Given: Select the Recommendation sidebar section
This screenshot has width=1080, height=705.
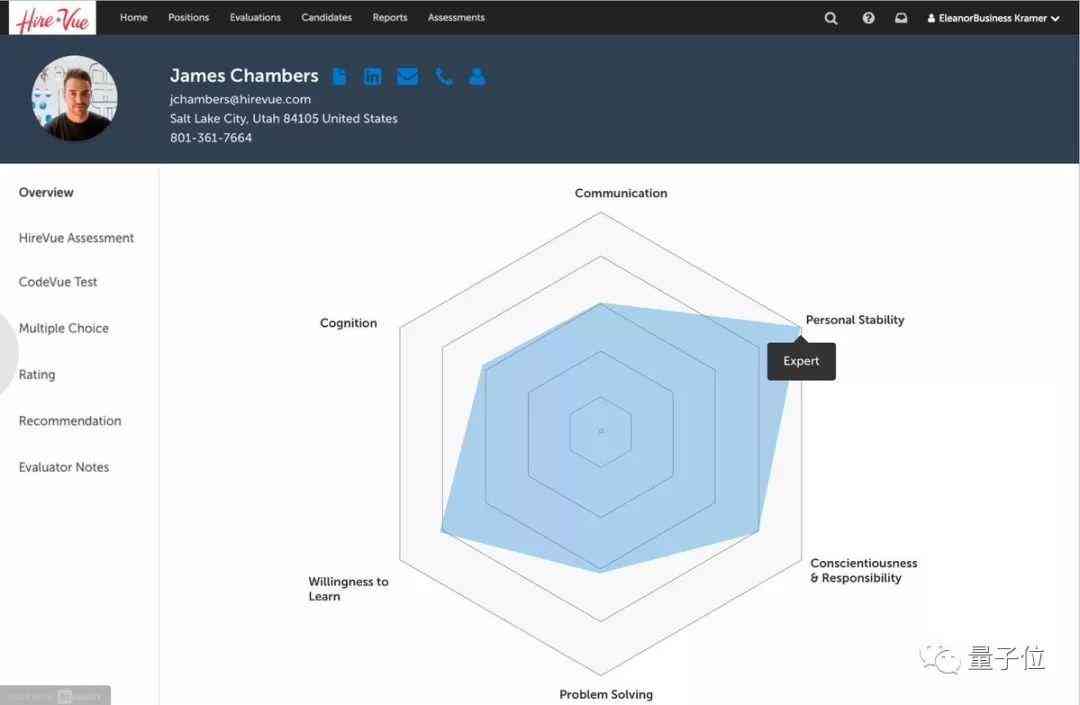Looking at the screenshot, I should 70,421.
